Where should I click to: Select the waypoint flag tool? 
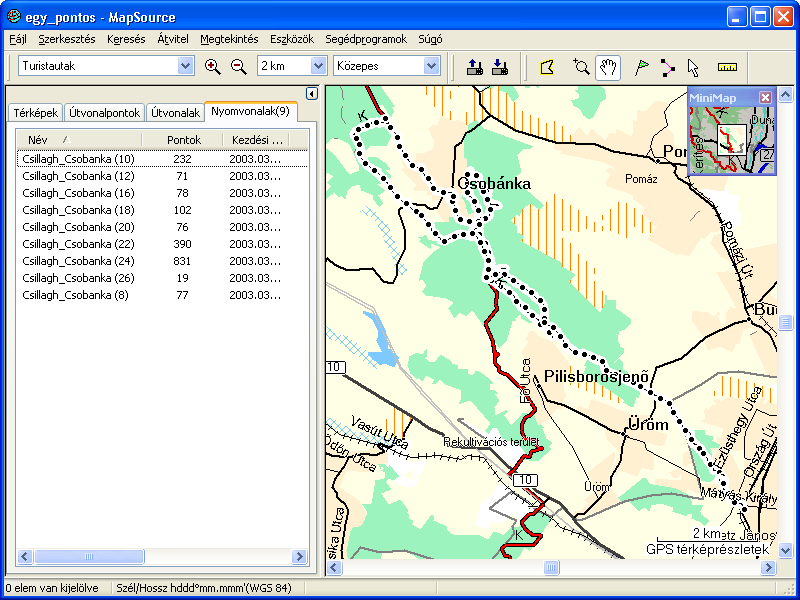pos(642,67)
